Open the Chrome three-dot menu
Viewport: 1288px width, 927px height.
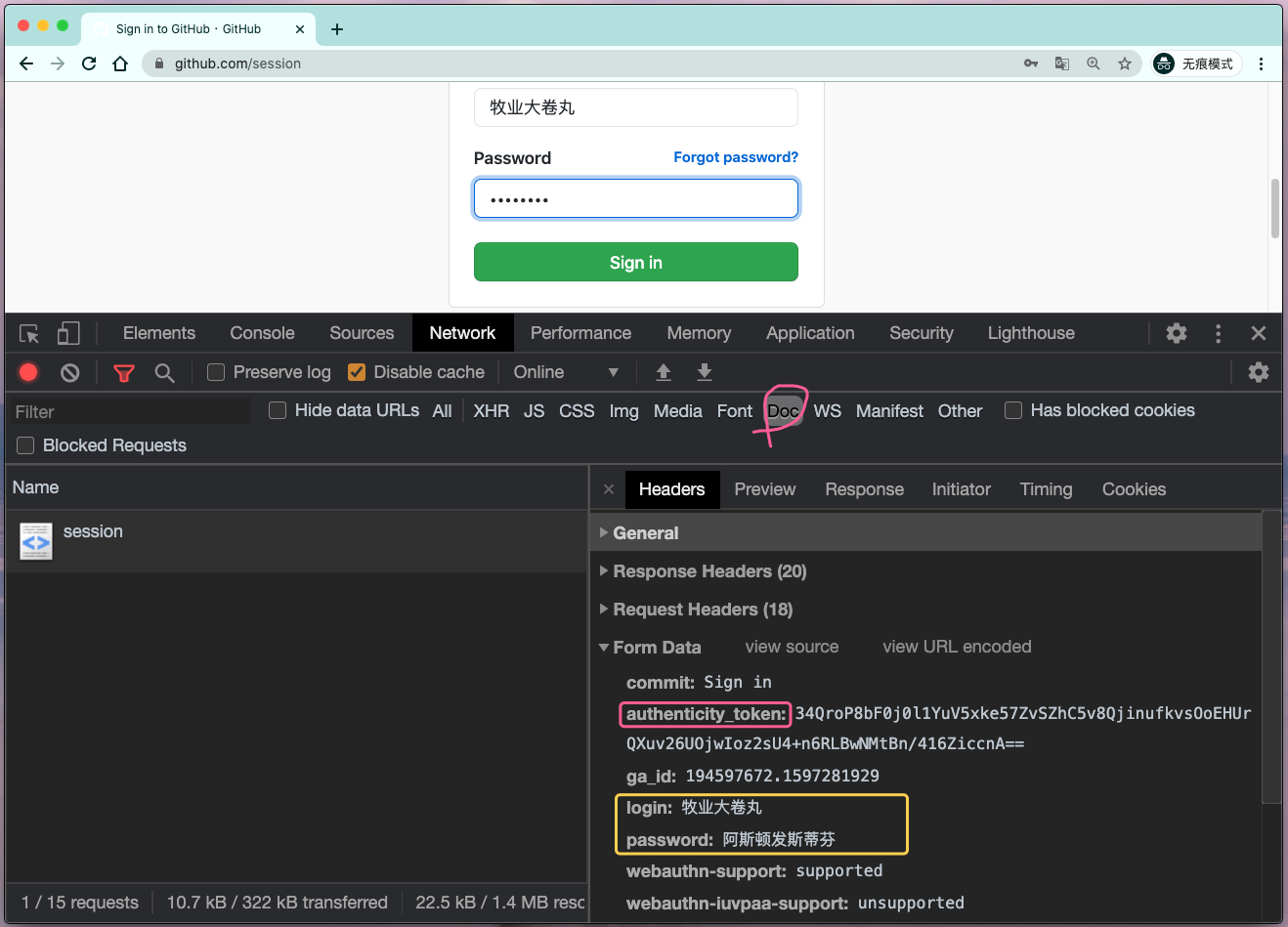[x=1262, y=63]
